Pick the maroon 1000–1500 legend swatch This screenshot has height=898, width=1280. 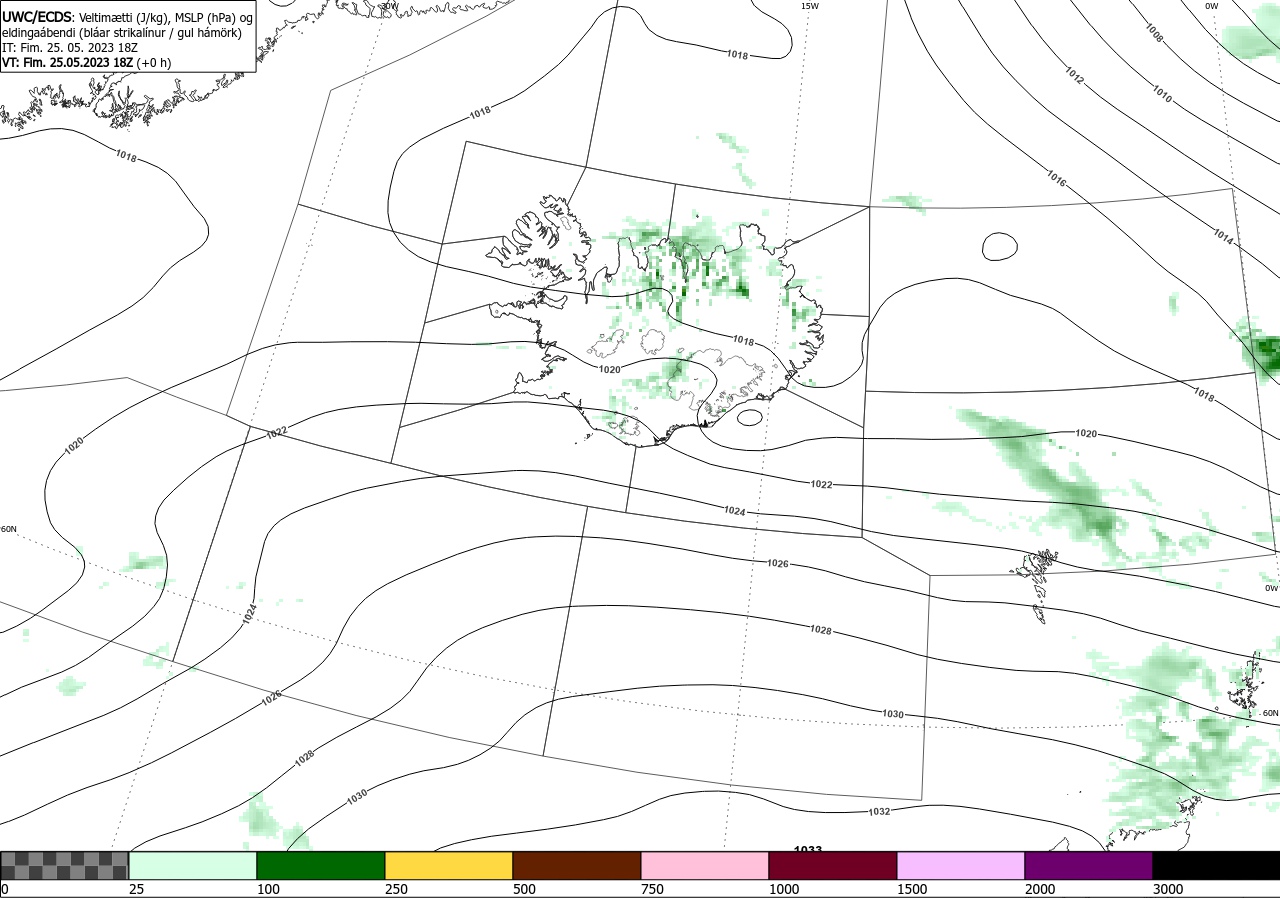(x=833, y=865)
